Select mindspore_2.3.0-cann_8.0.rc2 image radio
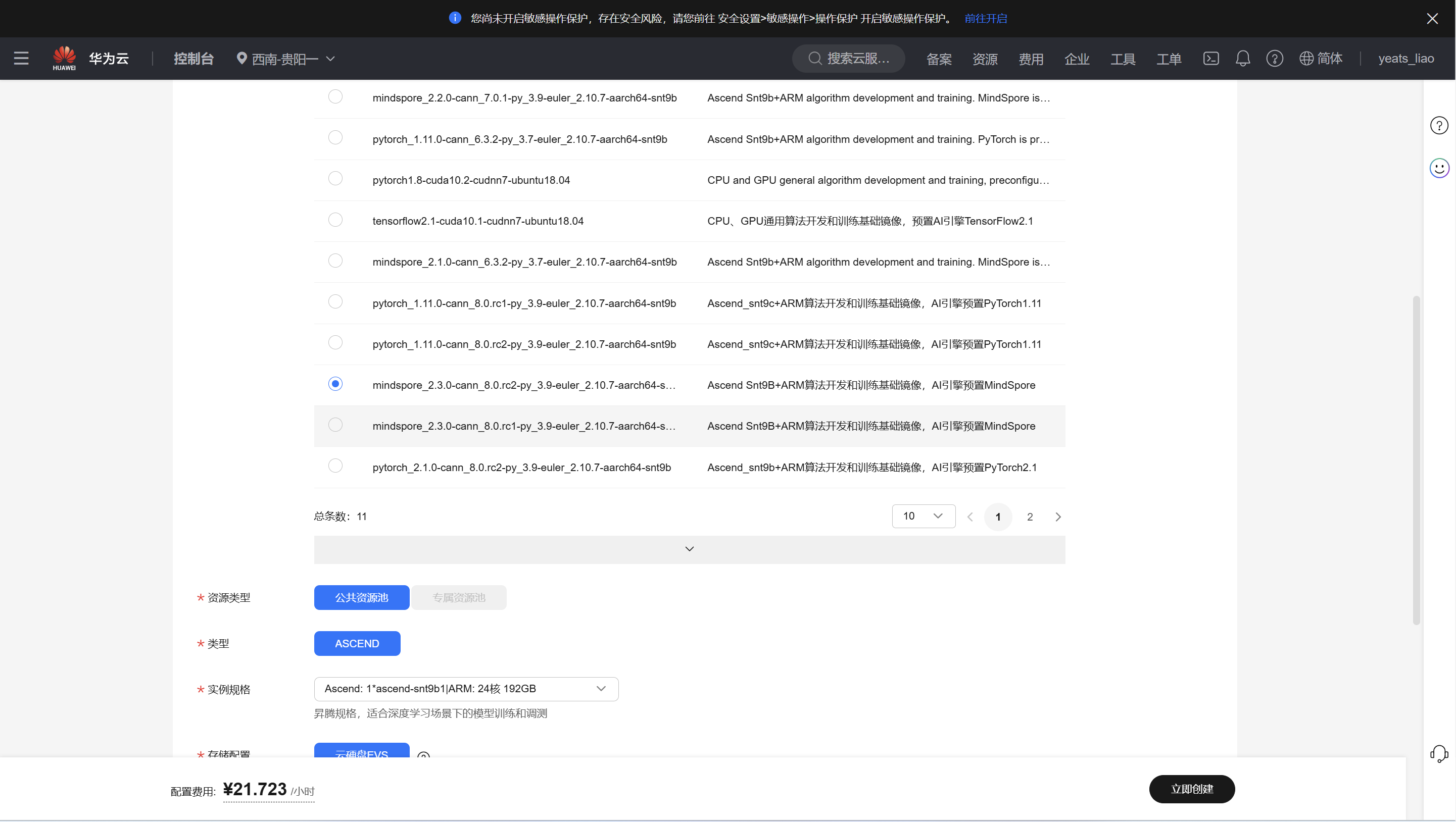Viewport: 1456px width, 822px height. click(335, 384)
